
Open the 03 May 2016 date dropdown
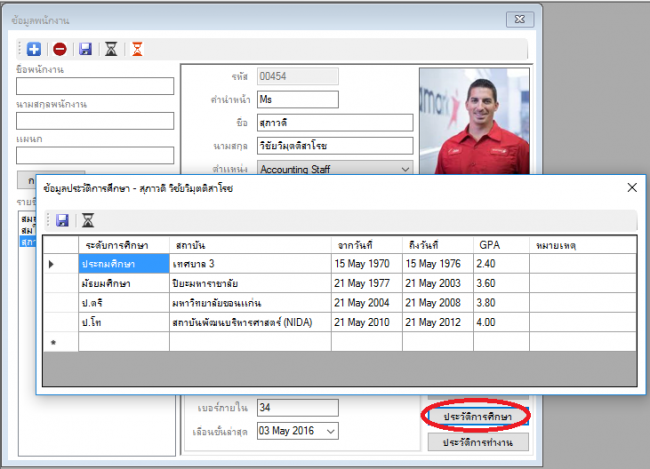click(330, 431)
